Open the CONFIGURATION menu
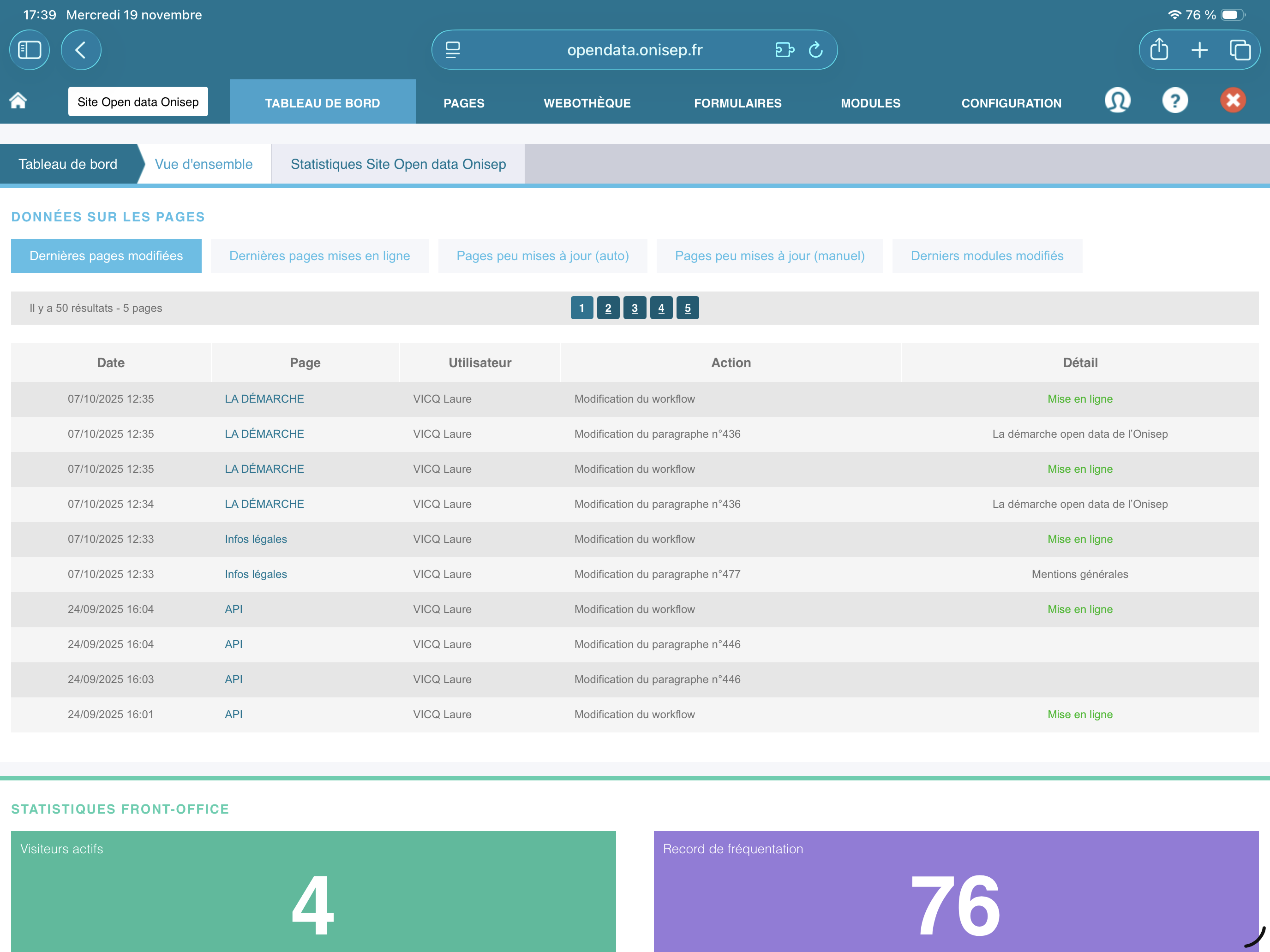Screen dimensions: 1270x952 tap(1011, 103)
